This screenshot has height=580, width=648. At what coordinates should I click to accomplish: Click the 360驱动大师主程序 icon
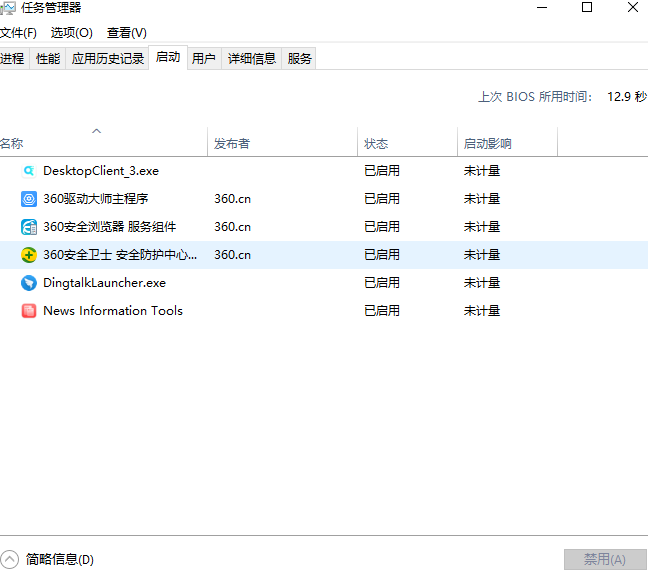click(x=29, y=199)
